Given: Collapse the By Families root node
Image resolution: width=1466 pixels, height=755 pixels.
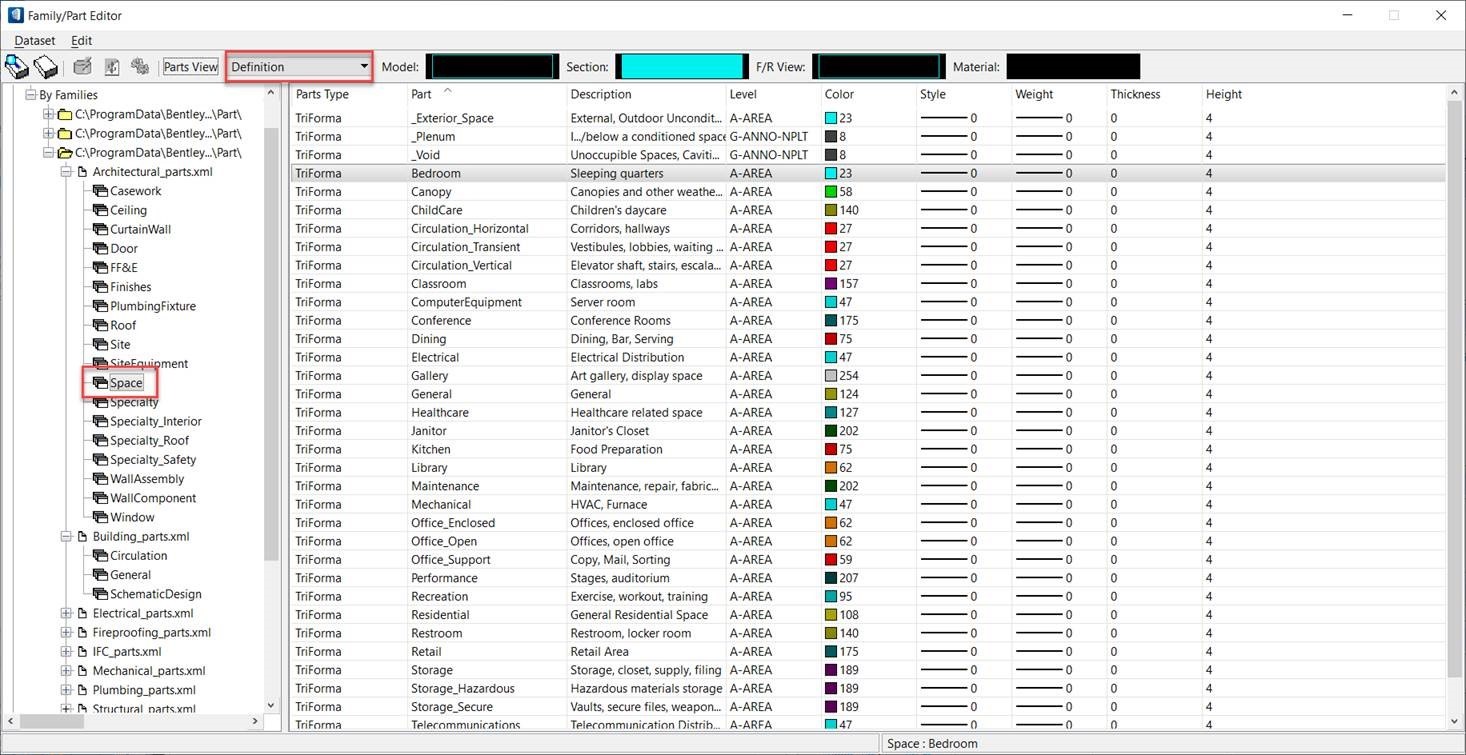Looking at the screenshot, I should click(x=30, y=95).
